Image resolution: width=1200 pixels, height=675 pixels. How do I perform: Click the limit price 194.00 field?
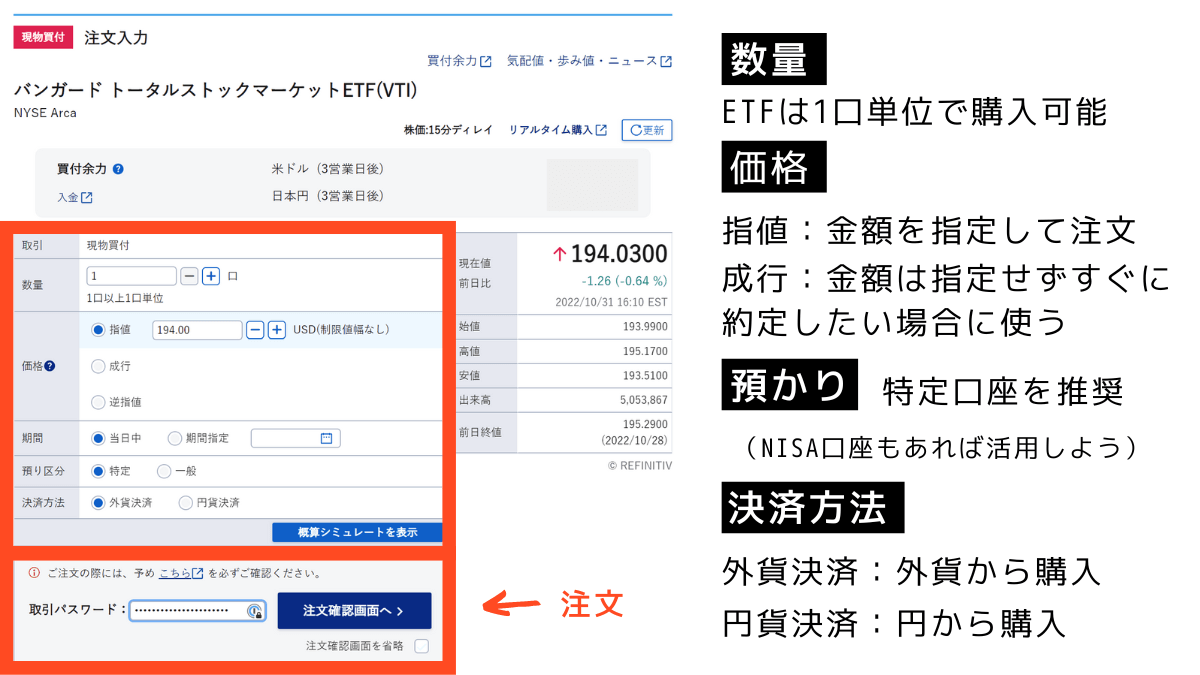coord(197,329)
